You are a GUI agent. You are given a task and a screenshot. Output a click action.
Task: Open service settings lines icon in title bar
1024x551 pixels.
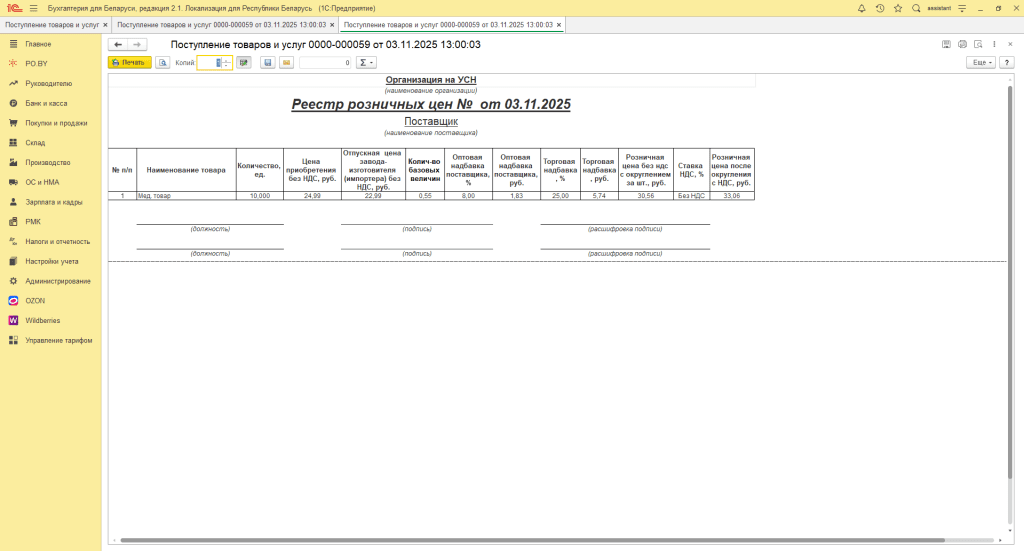pyautogui.click(x=962, y=8)
